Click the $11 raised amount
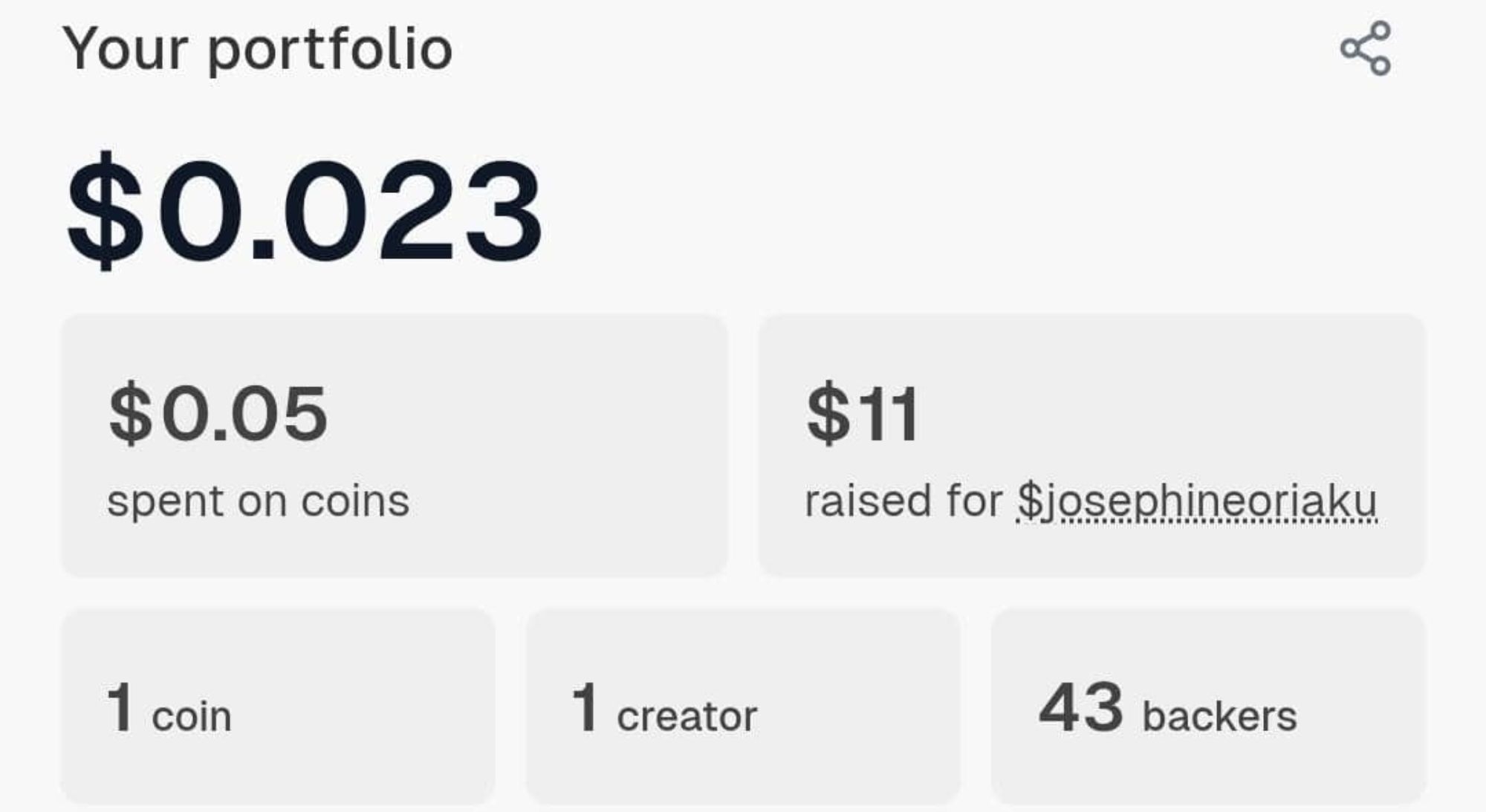The height and width of the screenshot is (812, 1486). point(862,413)
